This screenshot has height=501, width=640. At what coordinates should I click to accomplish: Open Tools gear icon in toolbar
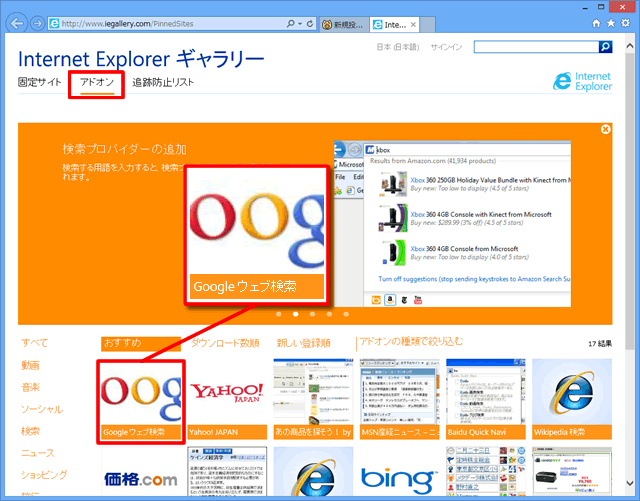pyautogui.click(x=625, y=22)
